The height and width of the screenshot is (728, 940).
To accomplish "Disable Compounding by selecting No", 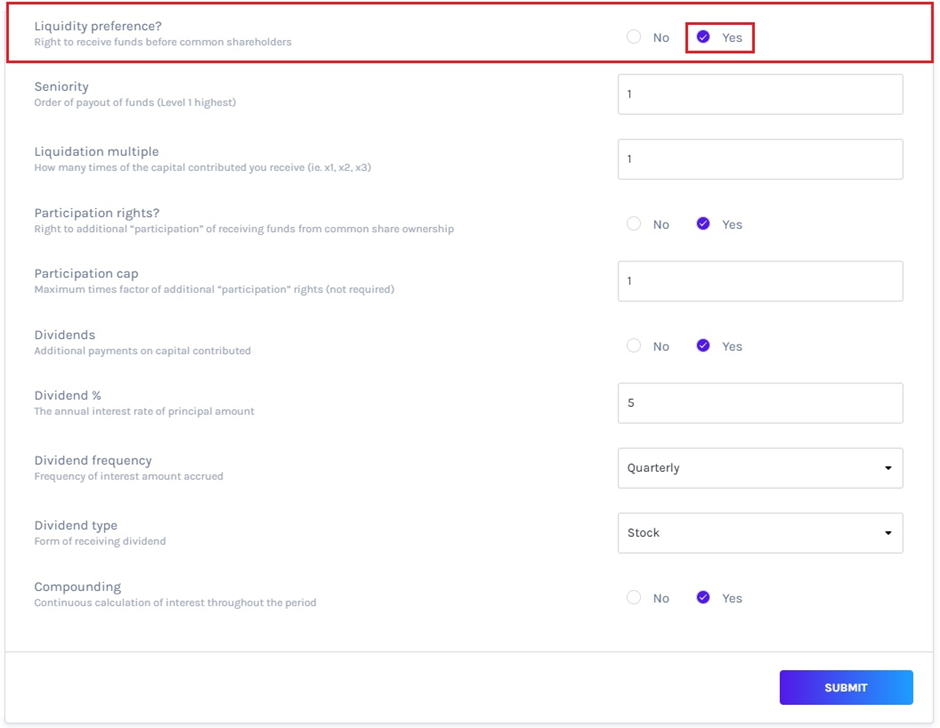I will [x=634, y=598].
